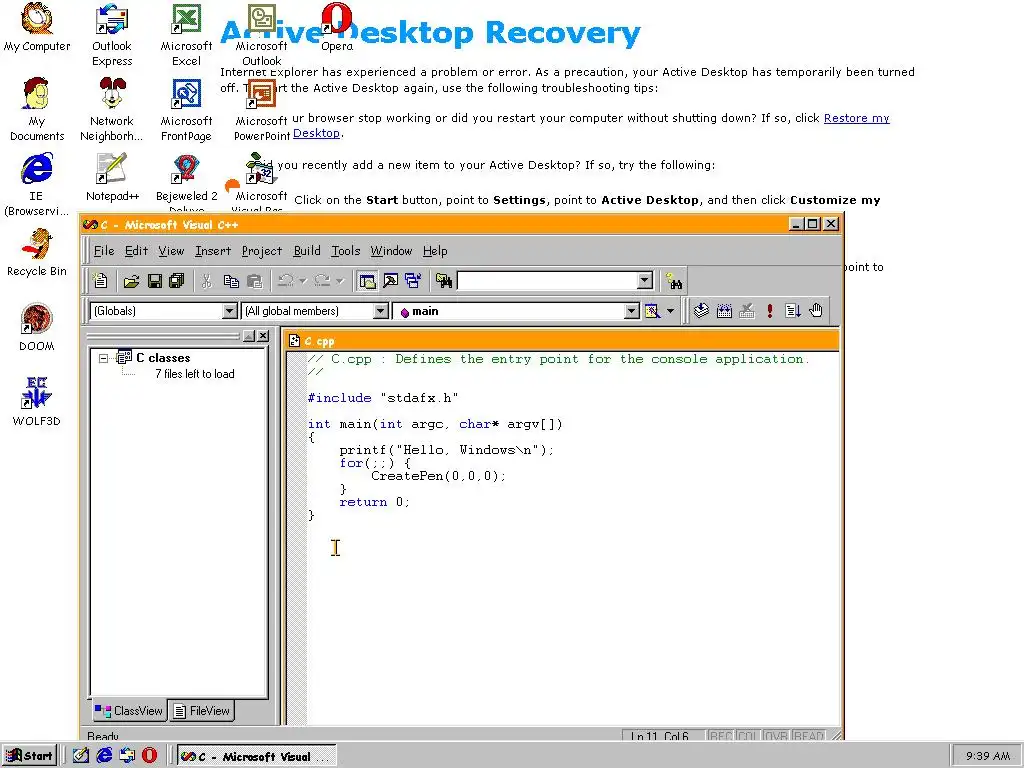Select the Microsoft Excel desktop icon
1024x768 pixels.
click(x=186, y=35)
